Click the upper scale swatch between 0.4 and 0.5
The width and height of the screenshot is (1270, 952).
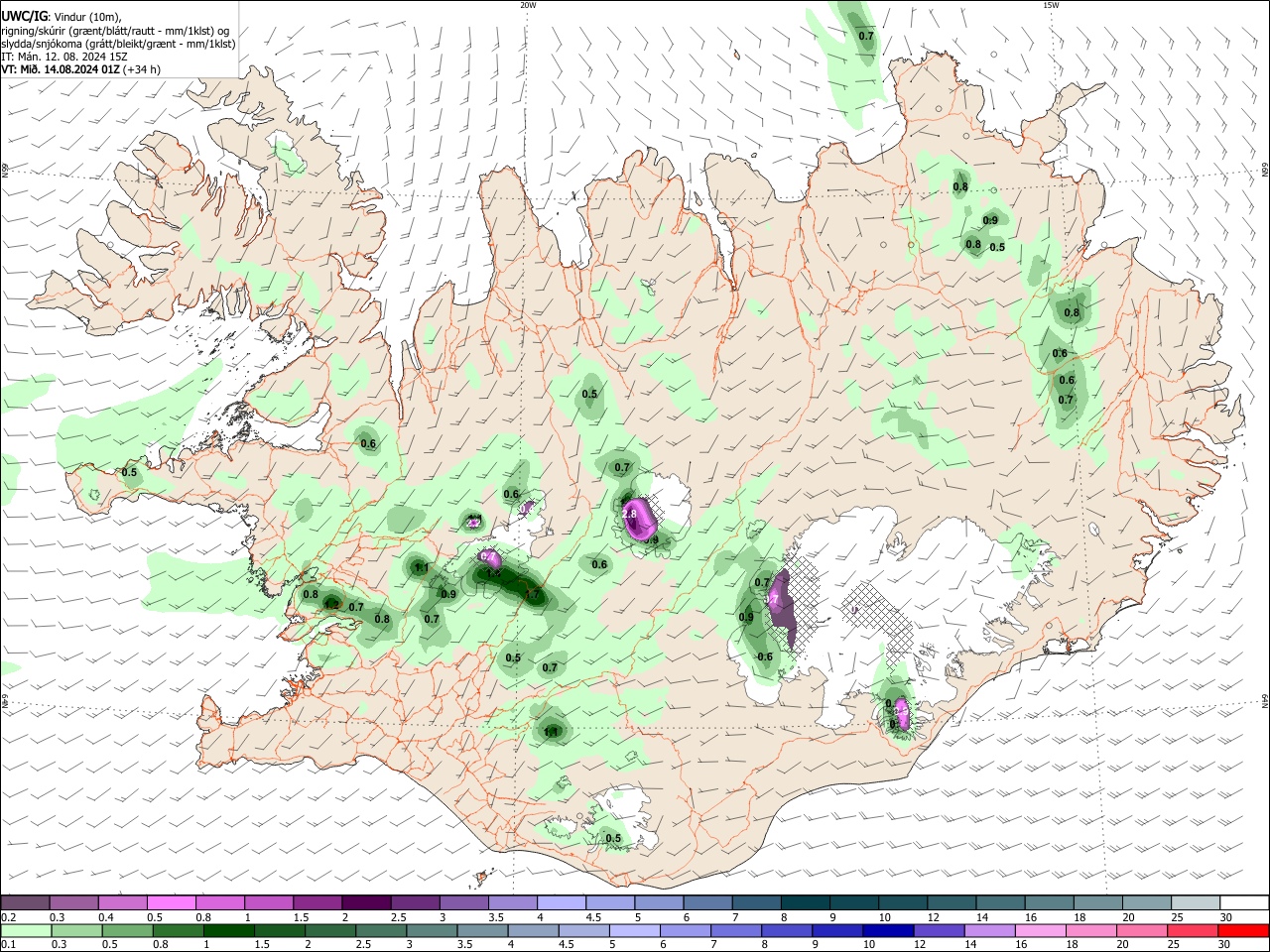coord(122,902)
